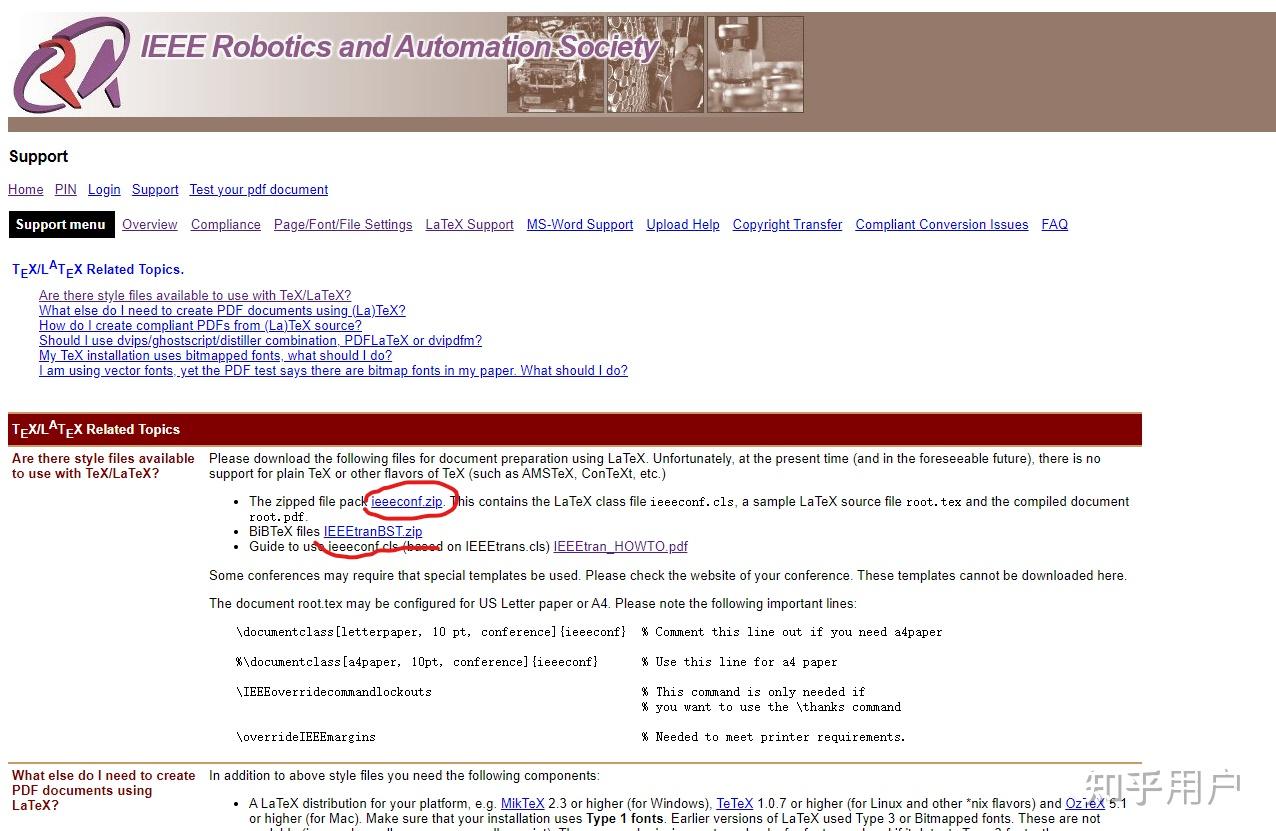Viewport: 1276px width, 831px height.
Task: Jump to 'My TeX installation uses bitmapped fonts' topic
Action: (x=215, y=356)
